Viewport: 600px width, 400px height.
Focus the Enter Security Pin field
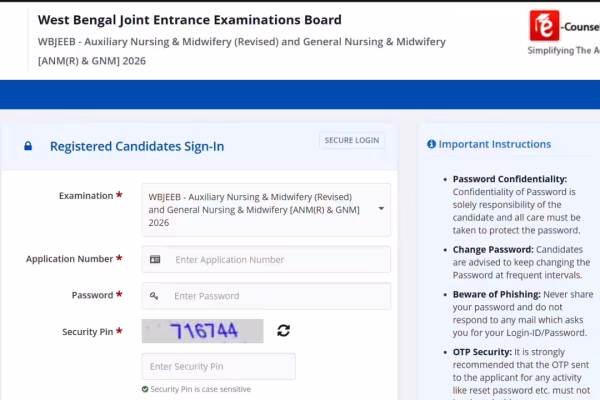pyautogui.click(x=218, y=367)
